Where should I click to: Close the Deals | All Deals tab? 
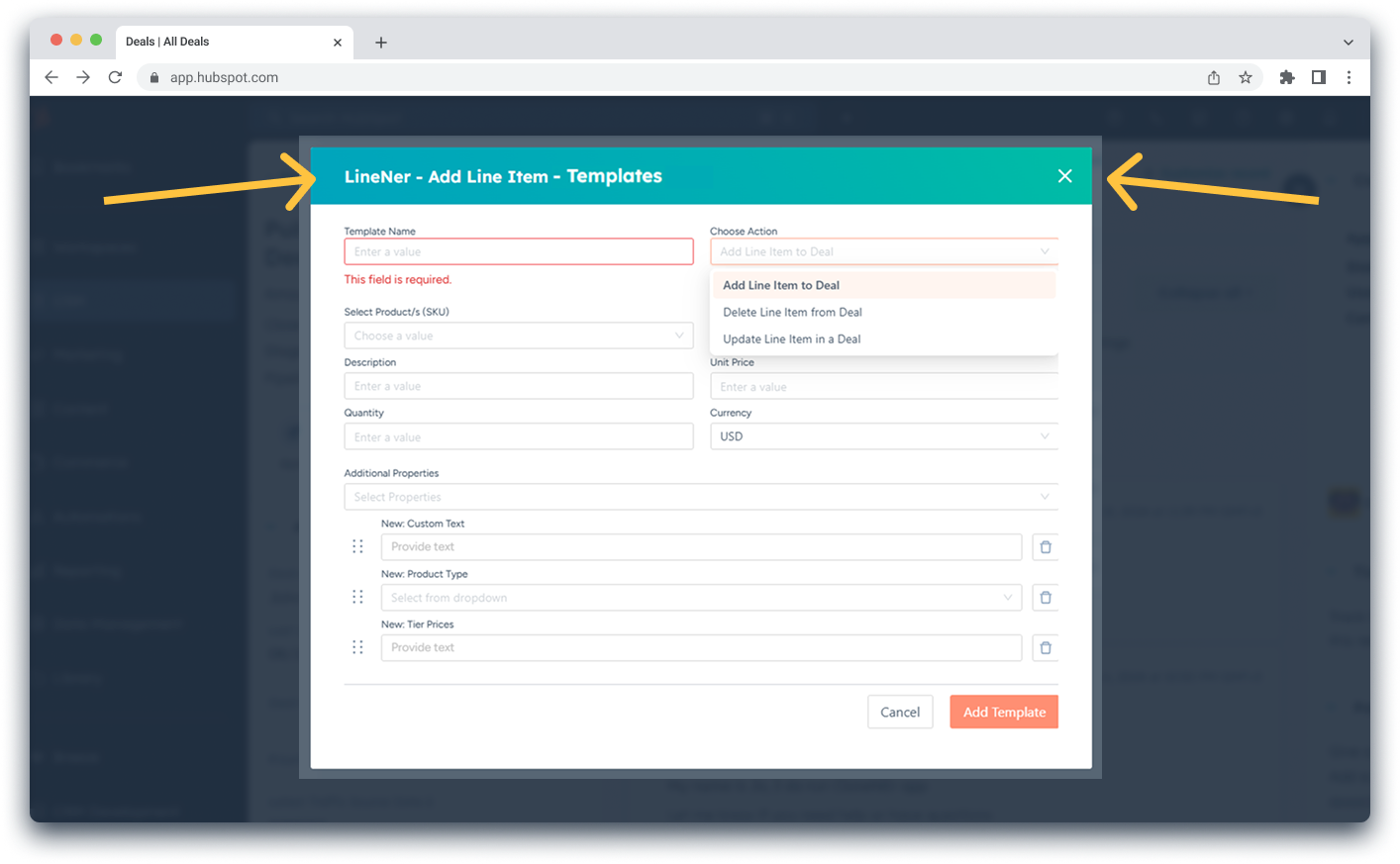coord(338,43)
